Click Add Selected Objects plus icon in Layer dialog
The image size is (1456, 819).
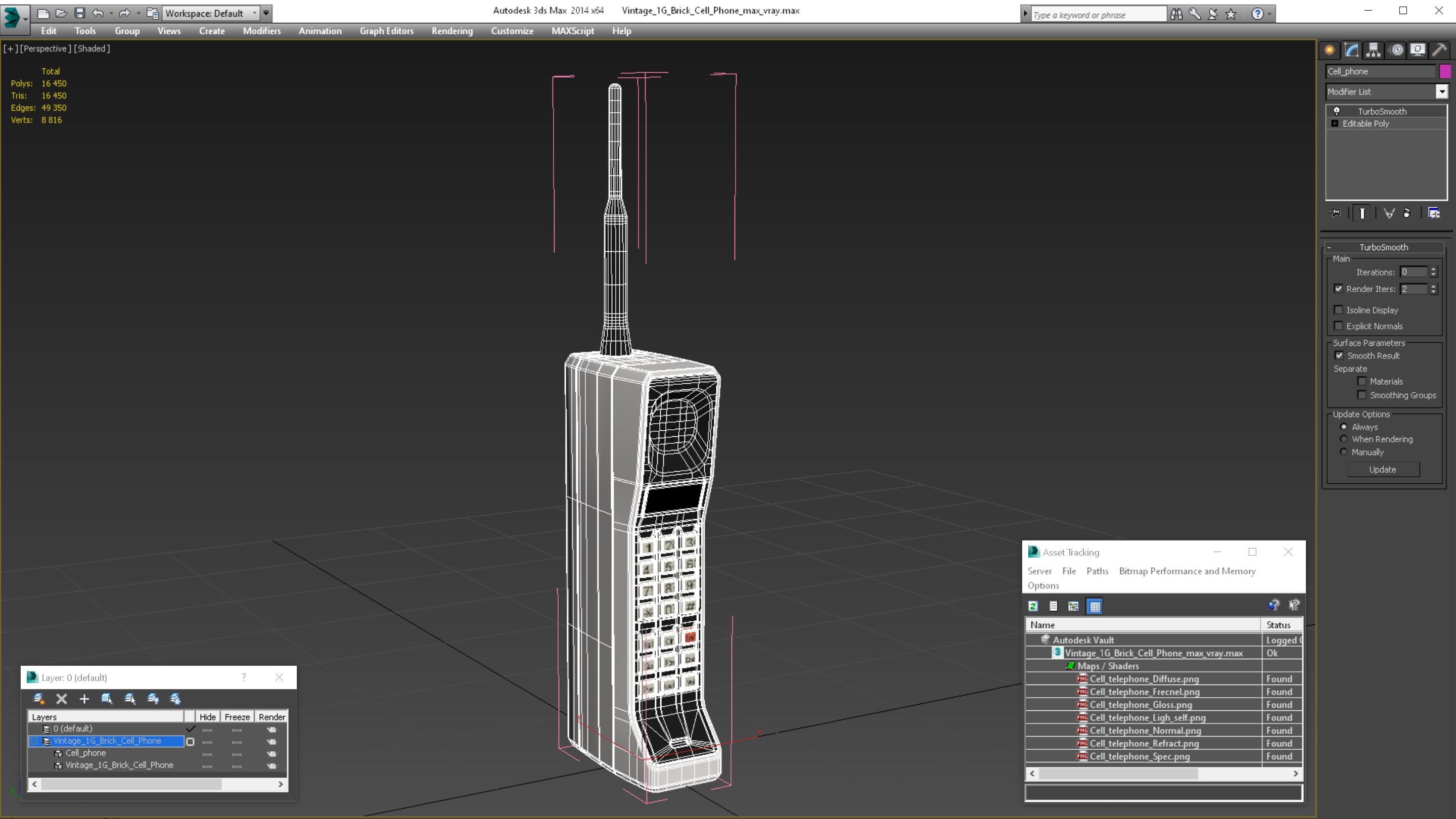click(x=84, y=699)
